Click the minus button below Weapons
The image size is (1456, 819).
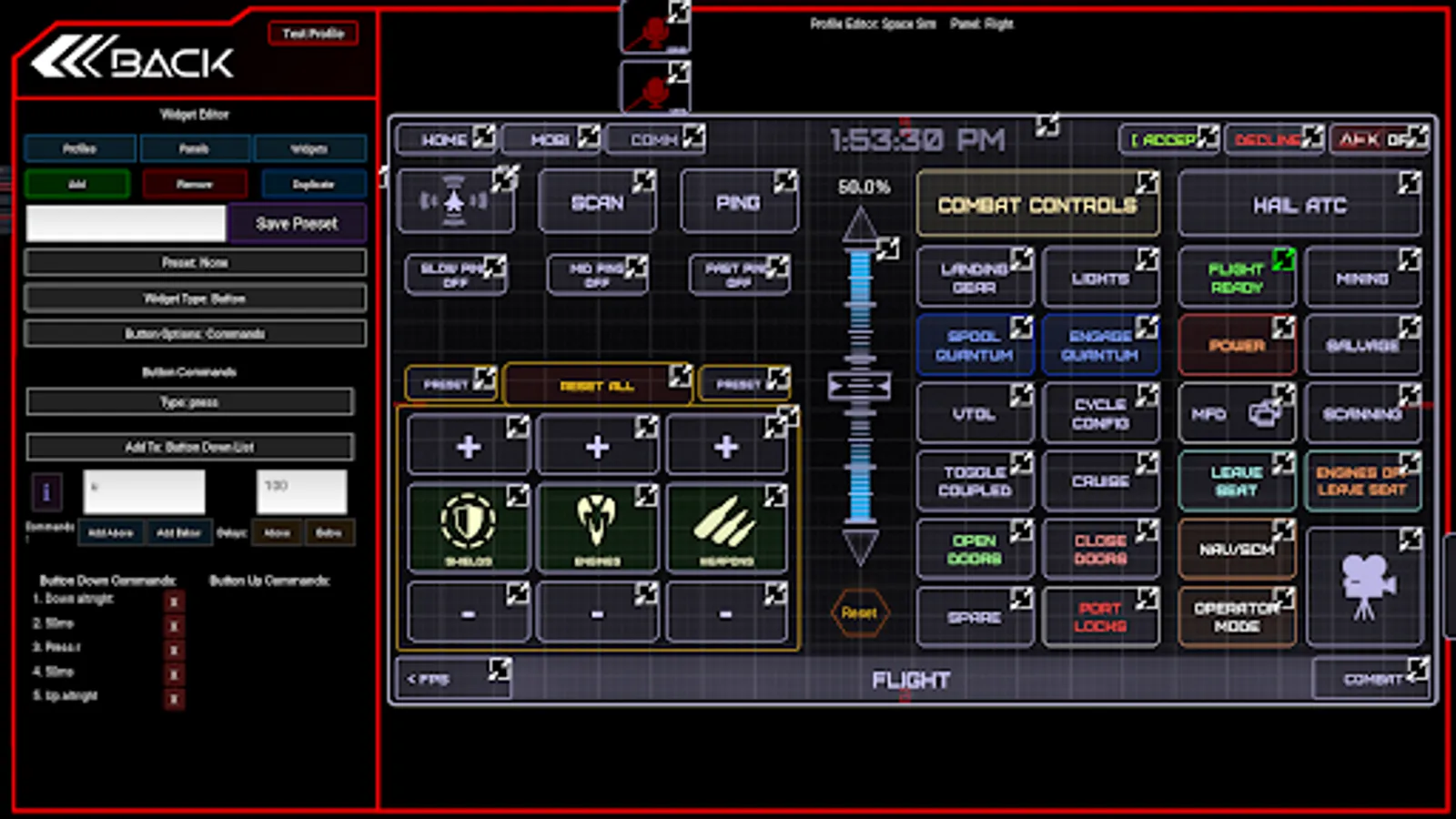(x=726, y=614)
